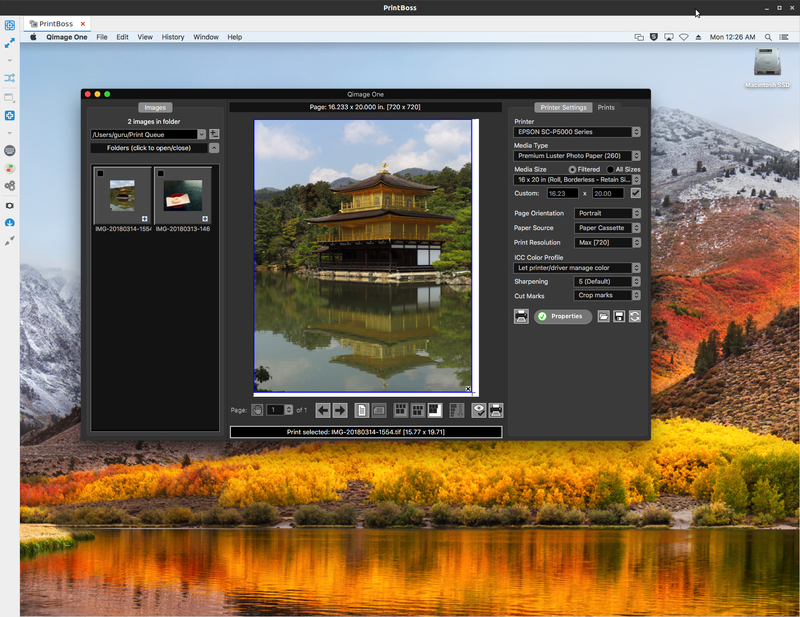This screenshot has height=617, width=800.
Task: Open the Paper Source dropdown
Action: [x=607, y=228]
